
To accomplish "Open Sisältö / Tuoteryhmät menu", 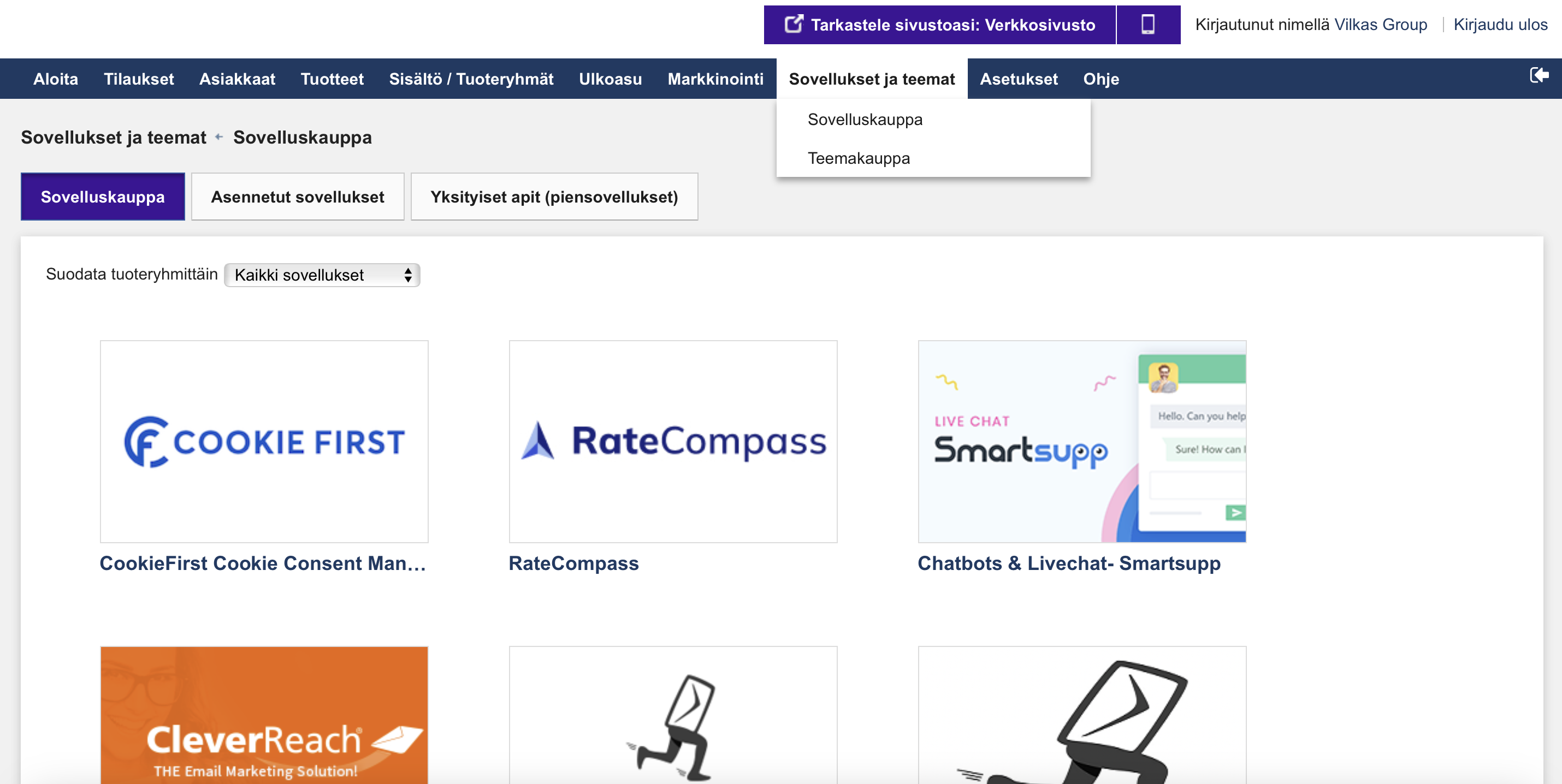I will coord(471,79).
